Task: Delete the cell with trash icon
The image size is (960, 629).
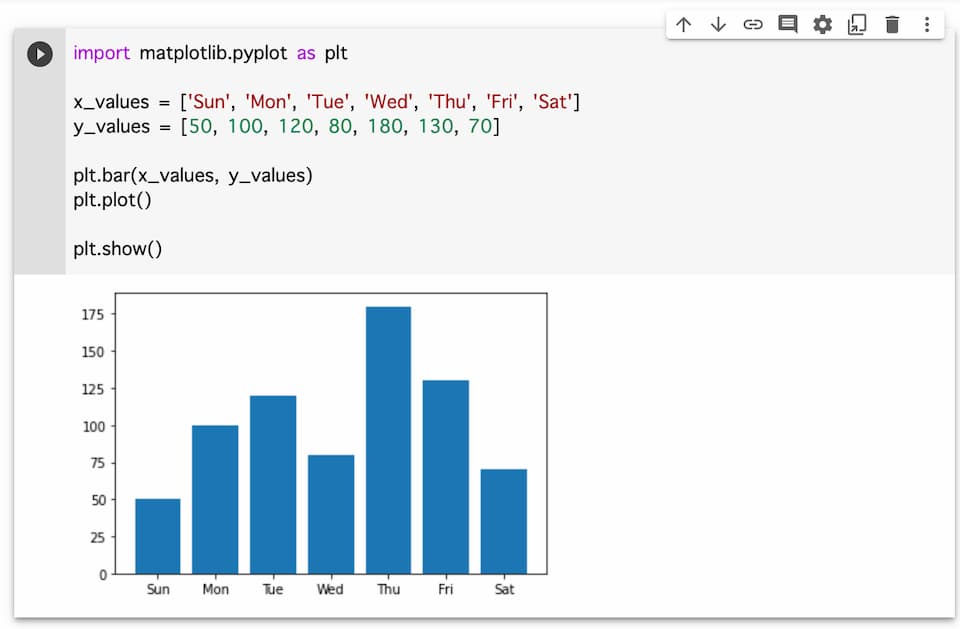Action: (x=892, y=25)
